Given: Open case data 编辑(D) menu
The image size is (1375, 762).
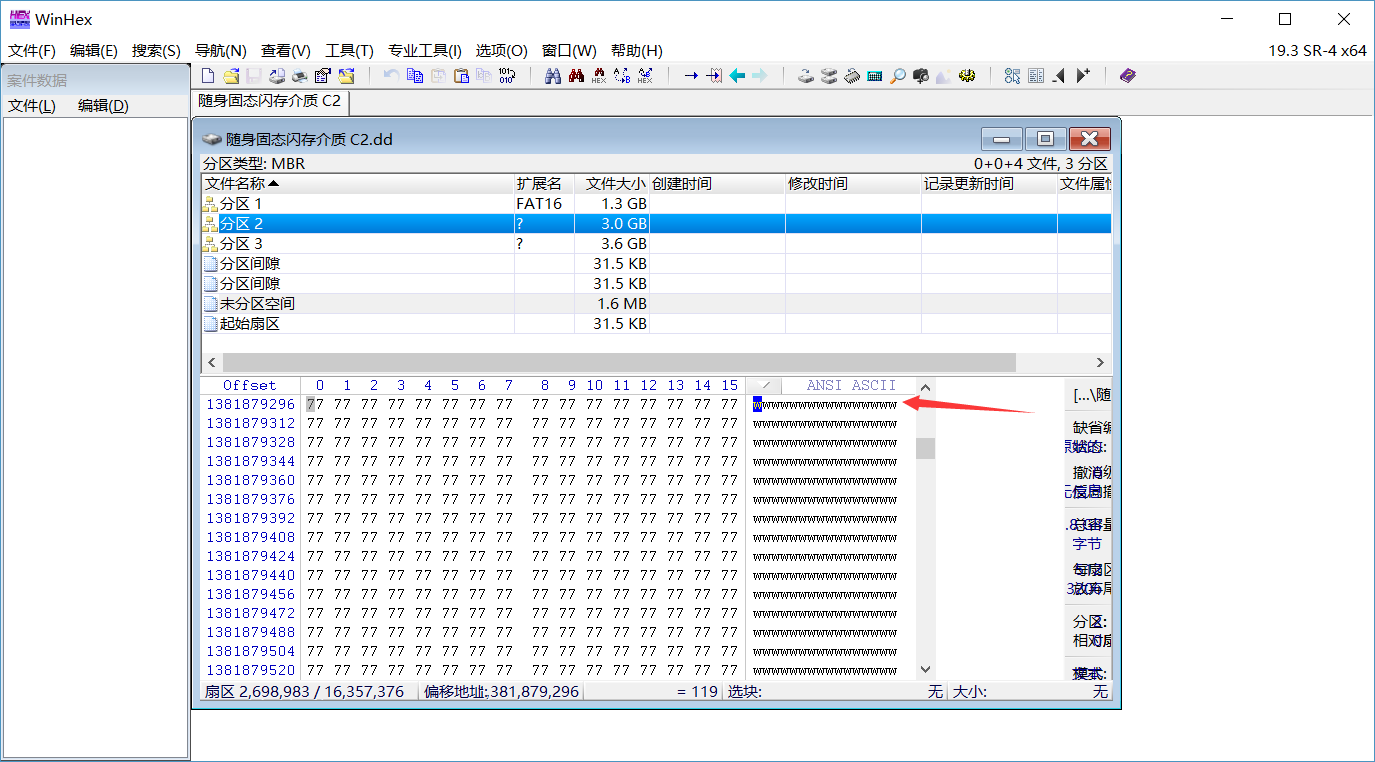Looking at the screenshot, I should pos(103,106).
